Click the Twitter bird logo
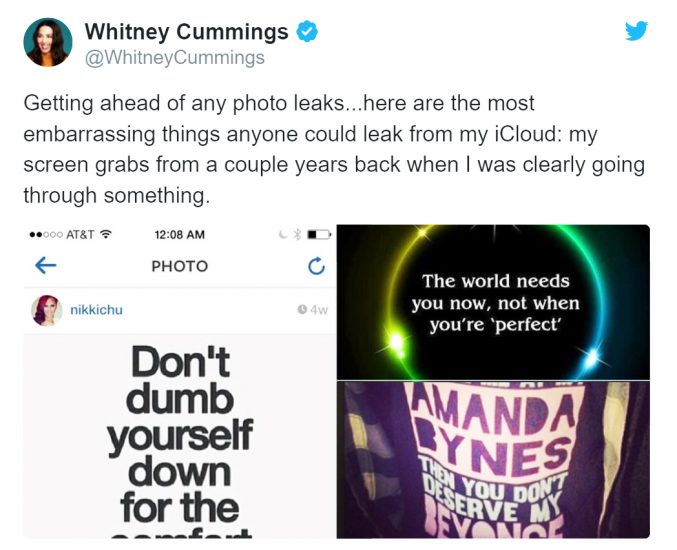Viewport: 677px width, 550px height. click(x=636, y=31)
